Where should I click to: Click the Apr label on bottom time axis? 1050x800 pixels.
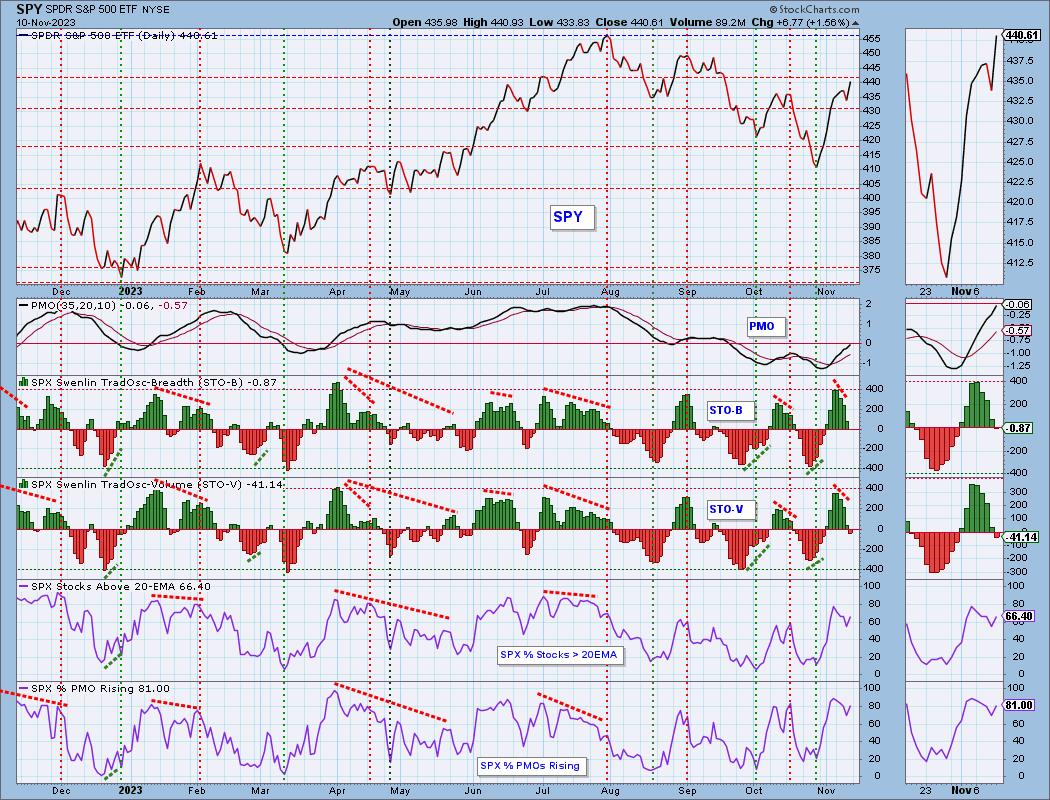[x=337, y=791]
